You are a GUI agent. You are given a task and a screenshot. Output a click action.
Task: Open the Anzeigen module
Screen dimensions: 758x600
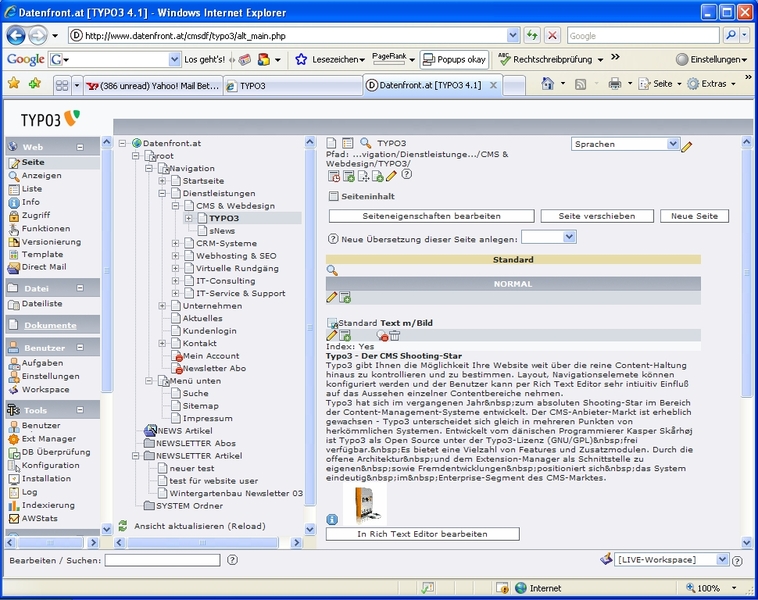click(41, 176)
